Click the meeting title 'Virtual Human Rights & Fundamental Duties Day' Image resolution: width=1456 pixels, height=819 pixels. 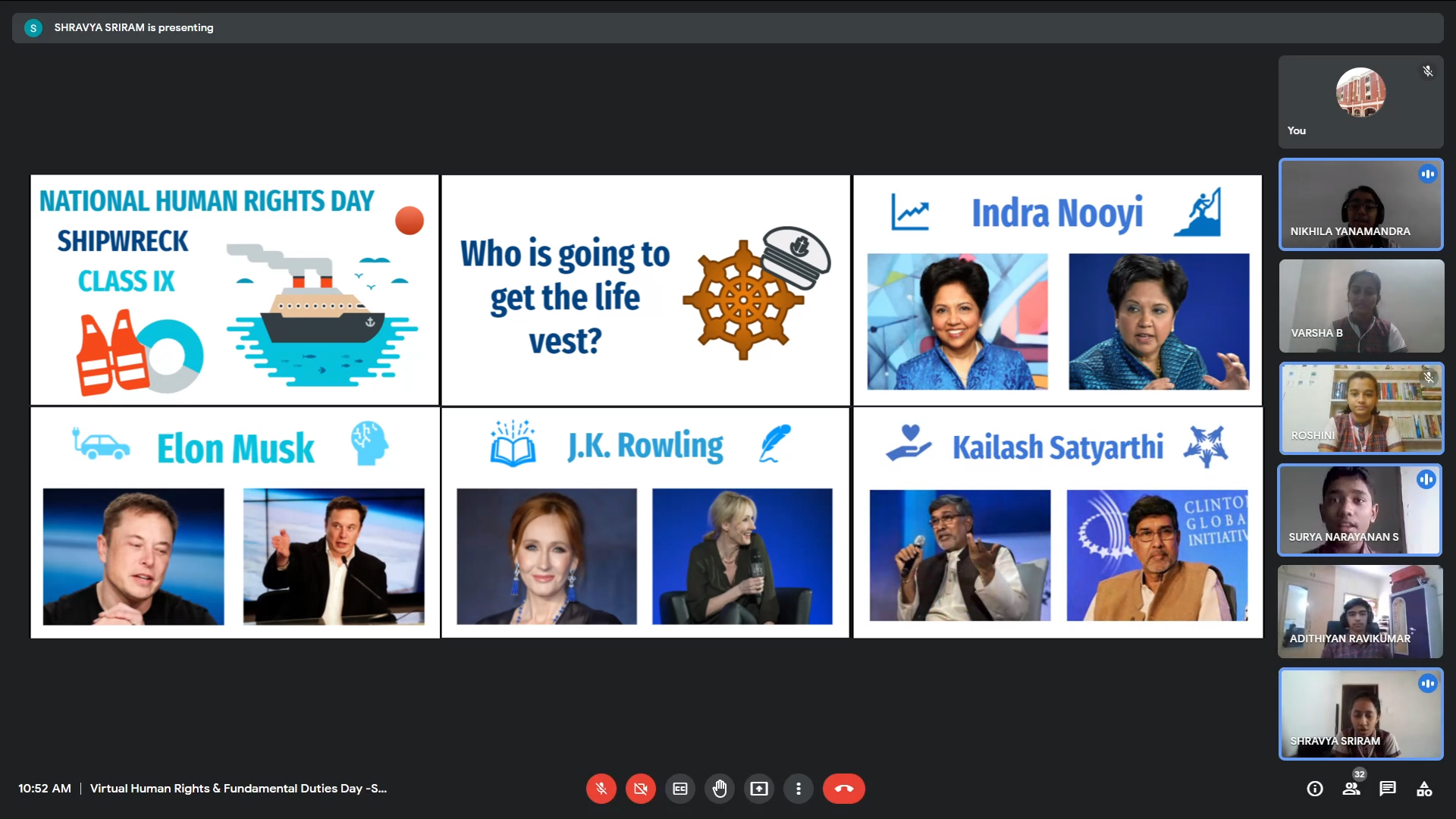pyautogui.click(x=238, y=789)
